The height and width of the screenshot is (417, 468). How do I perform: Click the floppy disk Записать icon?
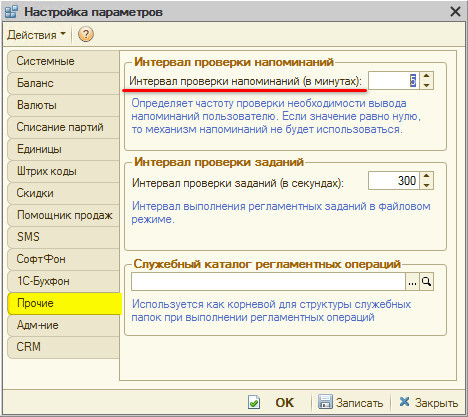point(325,402)
